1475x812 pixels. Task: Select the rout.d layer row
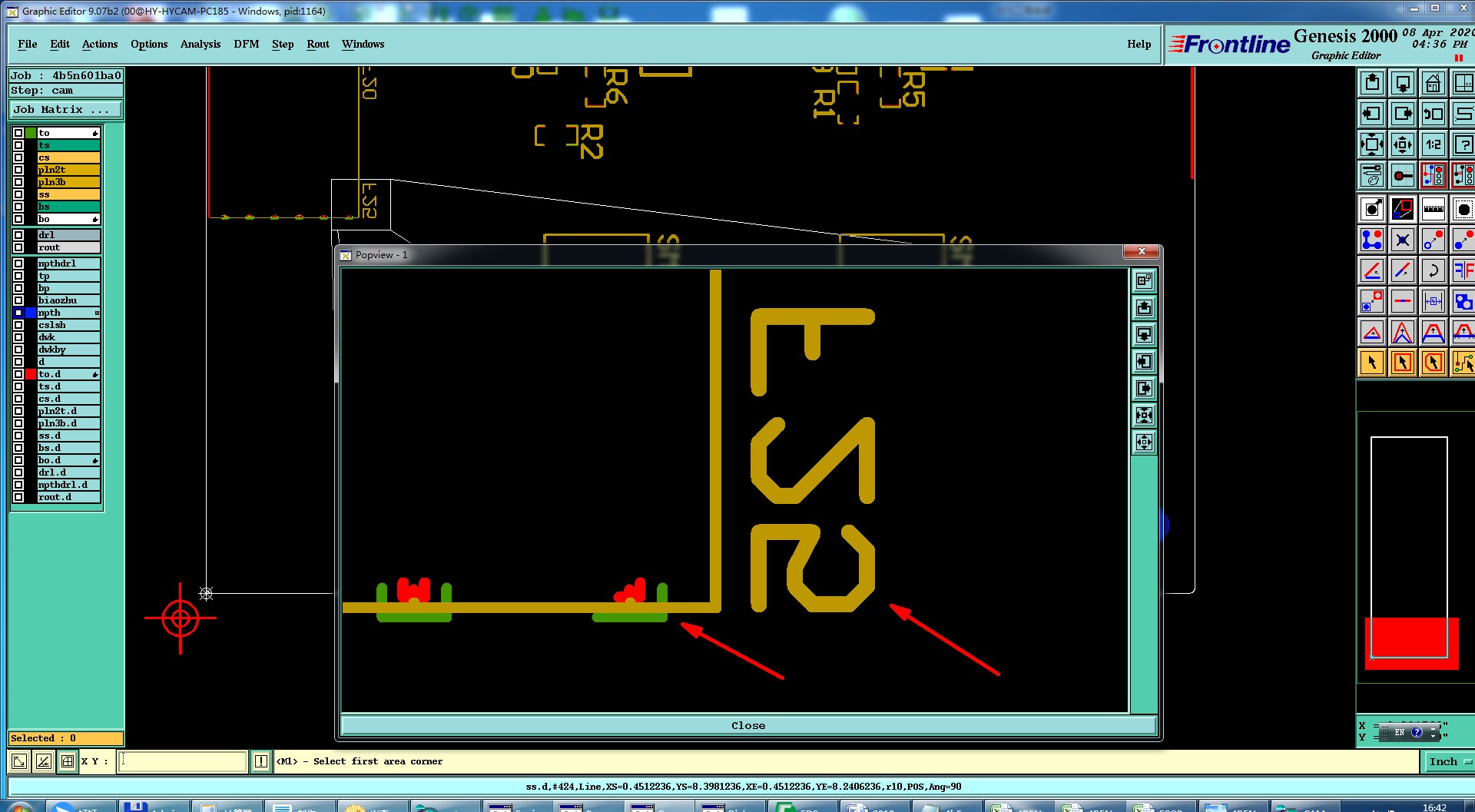[x=68, y=497]
